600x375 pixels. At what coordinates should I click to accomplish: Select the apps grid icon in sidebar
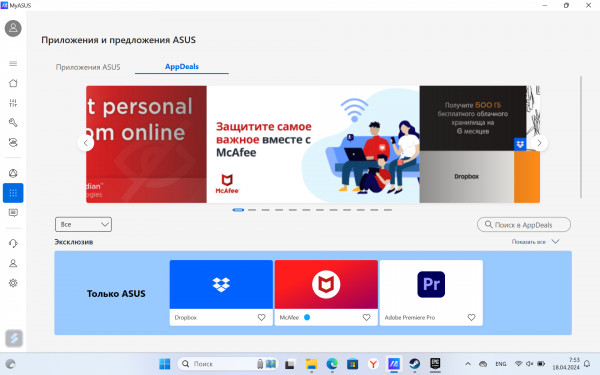tap(13, 193)
